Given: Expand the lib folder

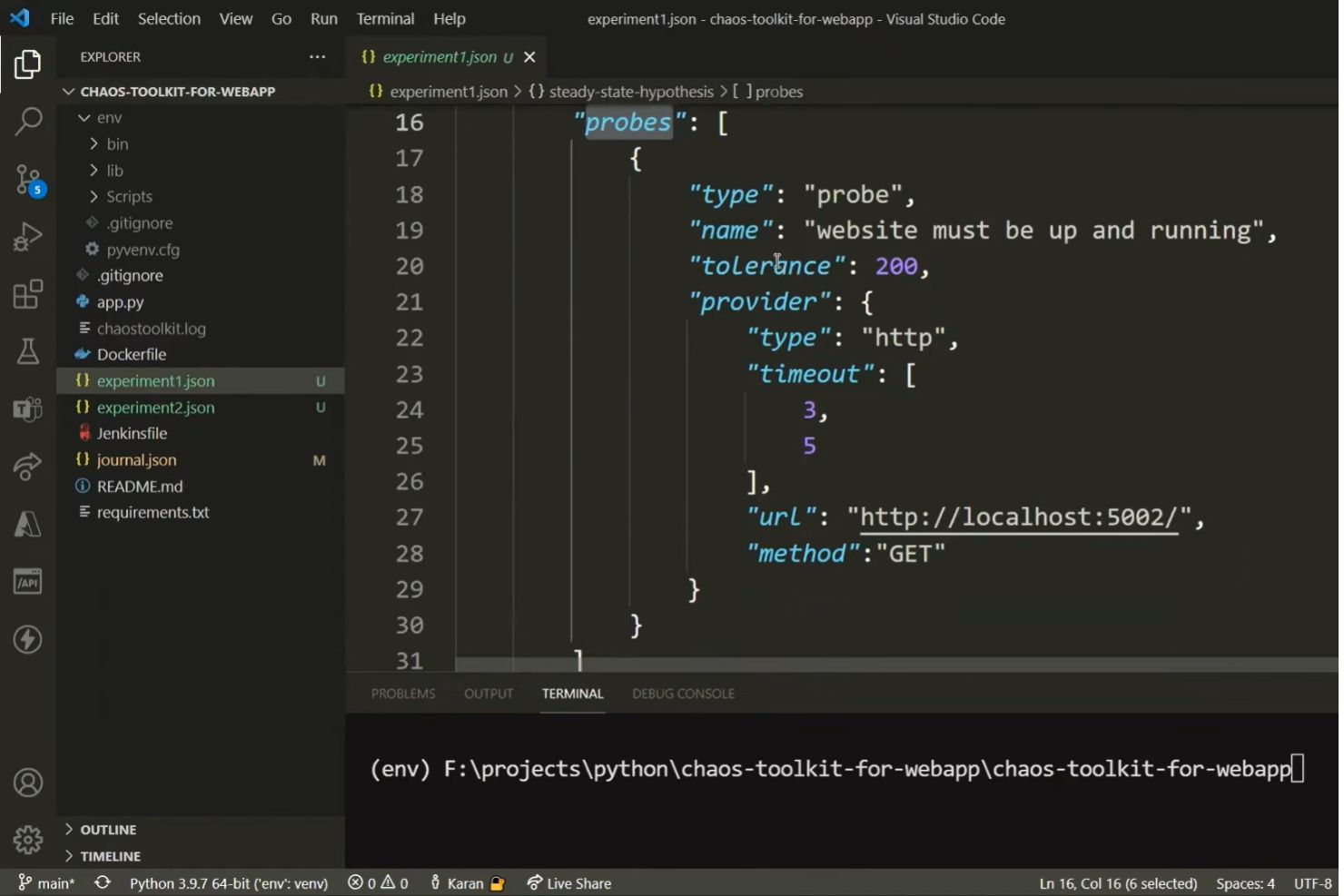Looking at the screenshot, I should pos(114,171).
